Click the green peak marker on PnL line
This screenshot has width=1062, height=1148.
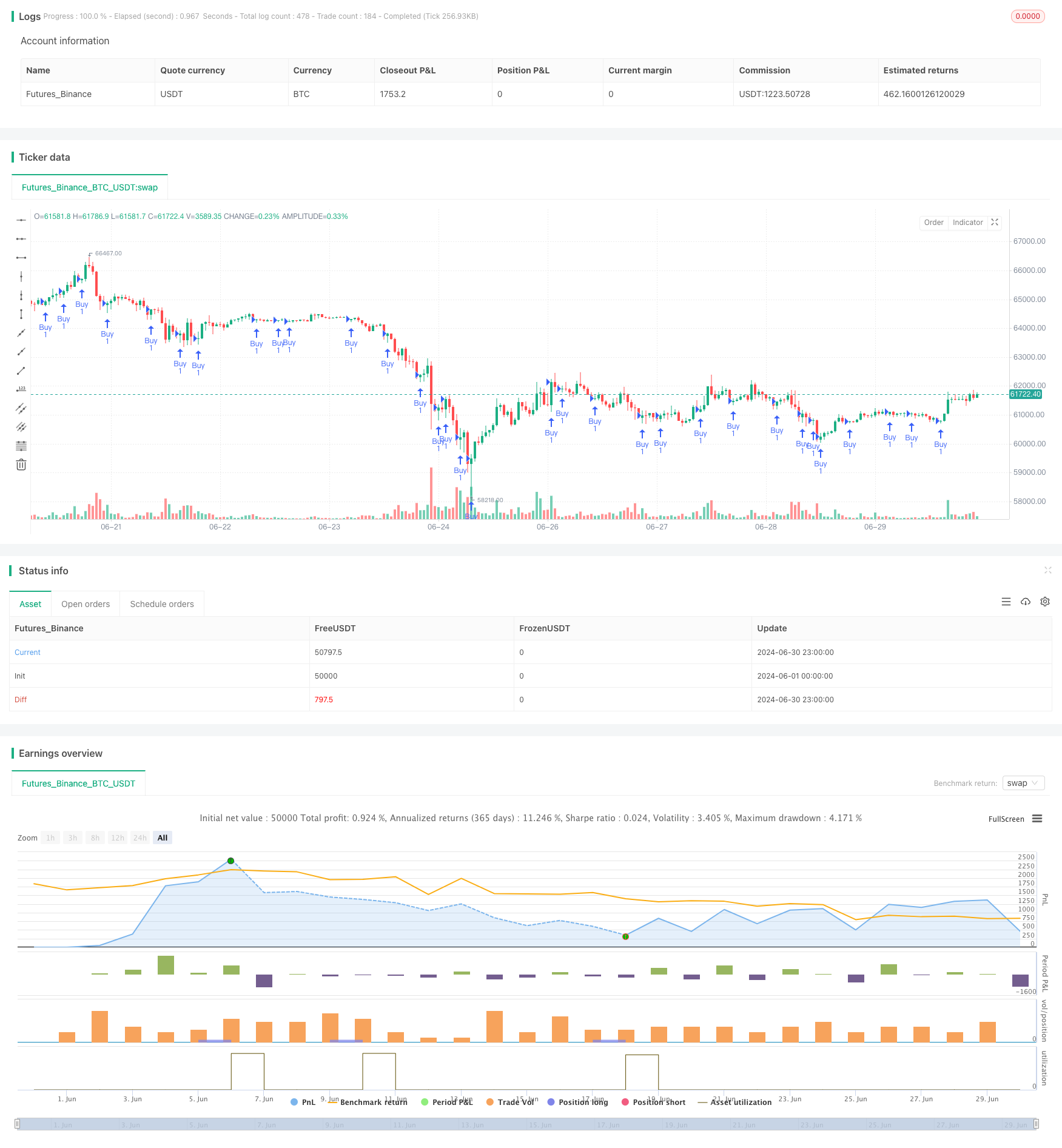tap(230, 861)
